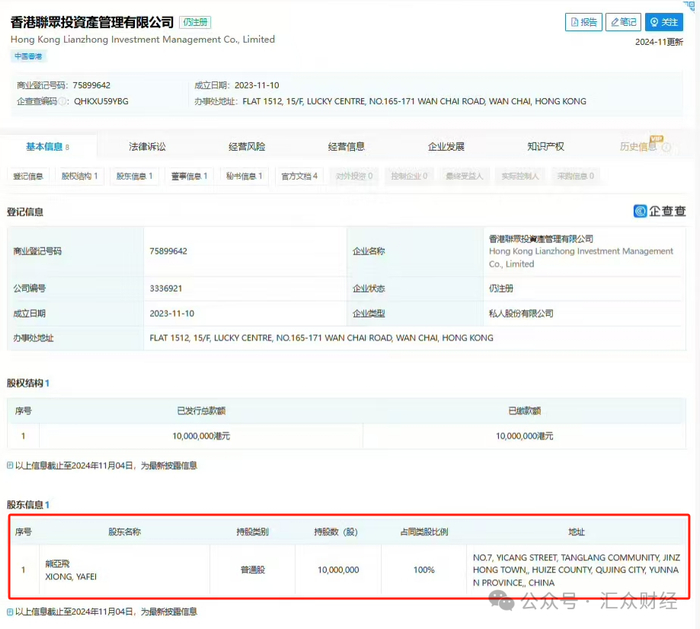Click the 报告 report button
Viewport: 700px width, 629px height.
[583, 22]
